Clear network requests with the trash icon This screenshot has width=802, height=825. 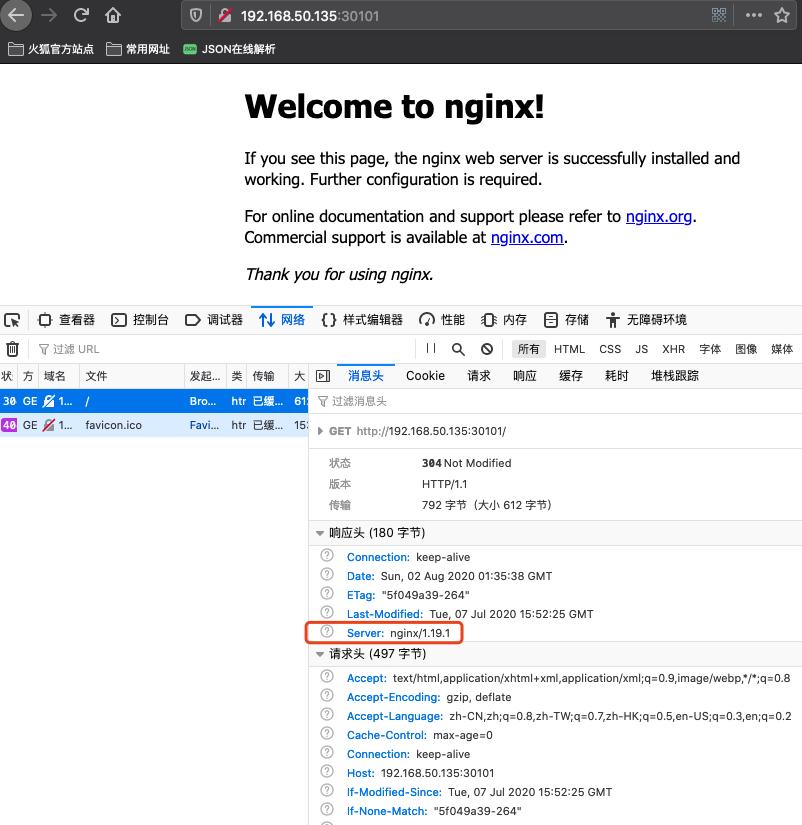[12, 349]
